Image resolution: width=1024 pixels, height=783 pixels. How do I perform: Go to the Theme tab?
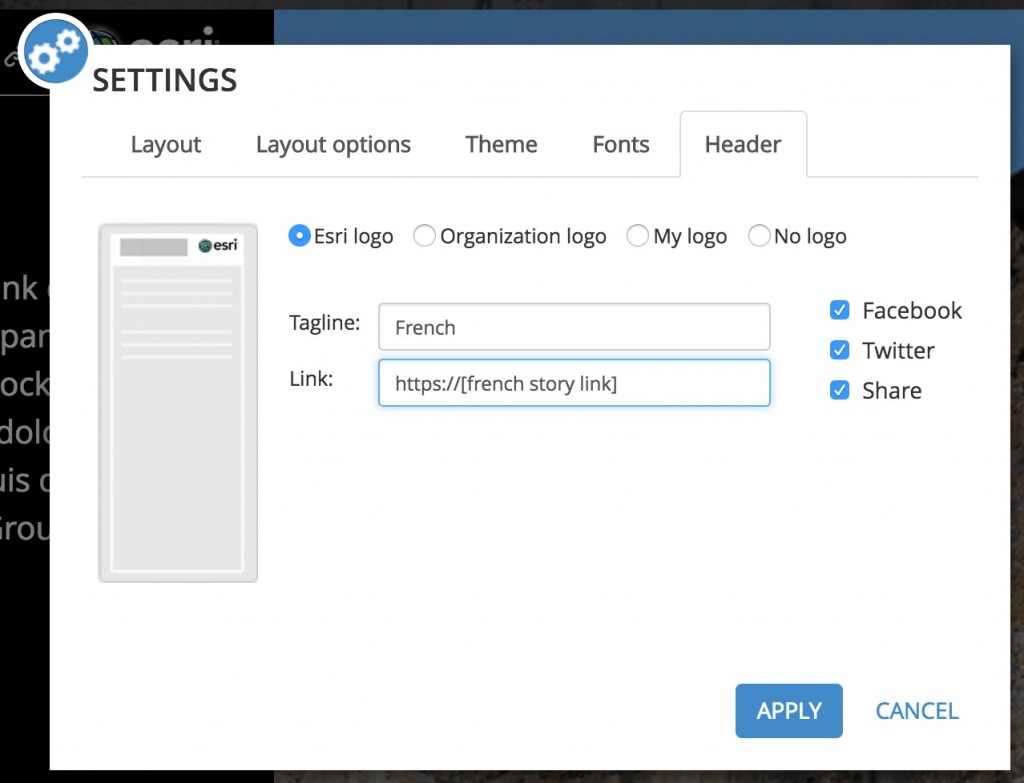click(501, 145)
